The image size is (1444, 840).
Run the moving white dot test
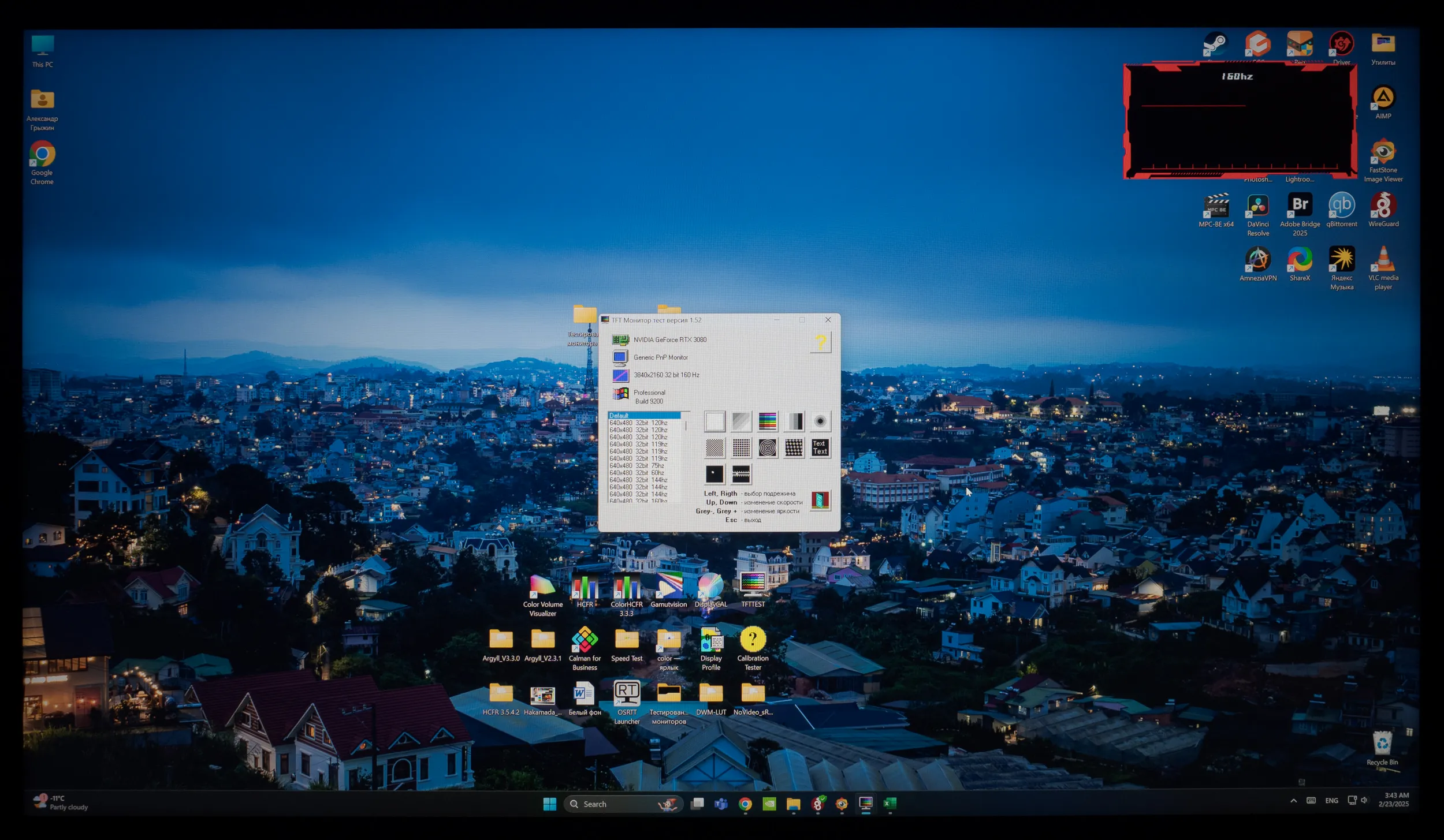pos(714,475)
